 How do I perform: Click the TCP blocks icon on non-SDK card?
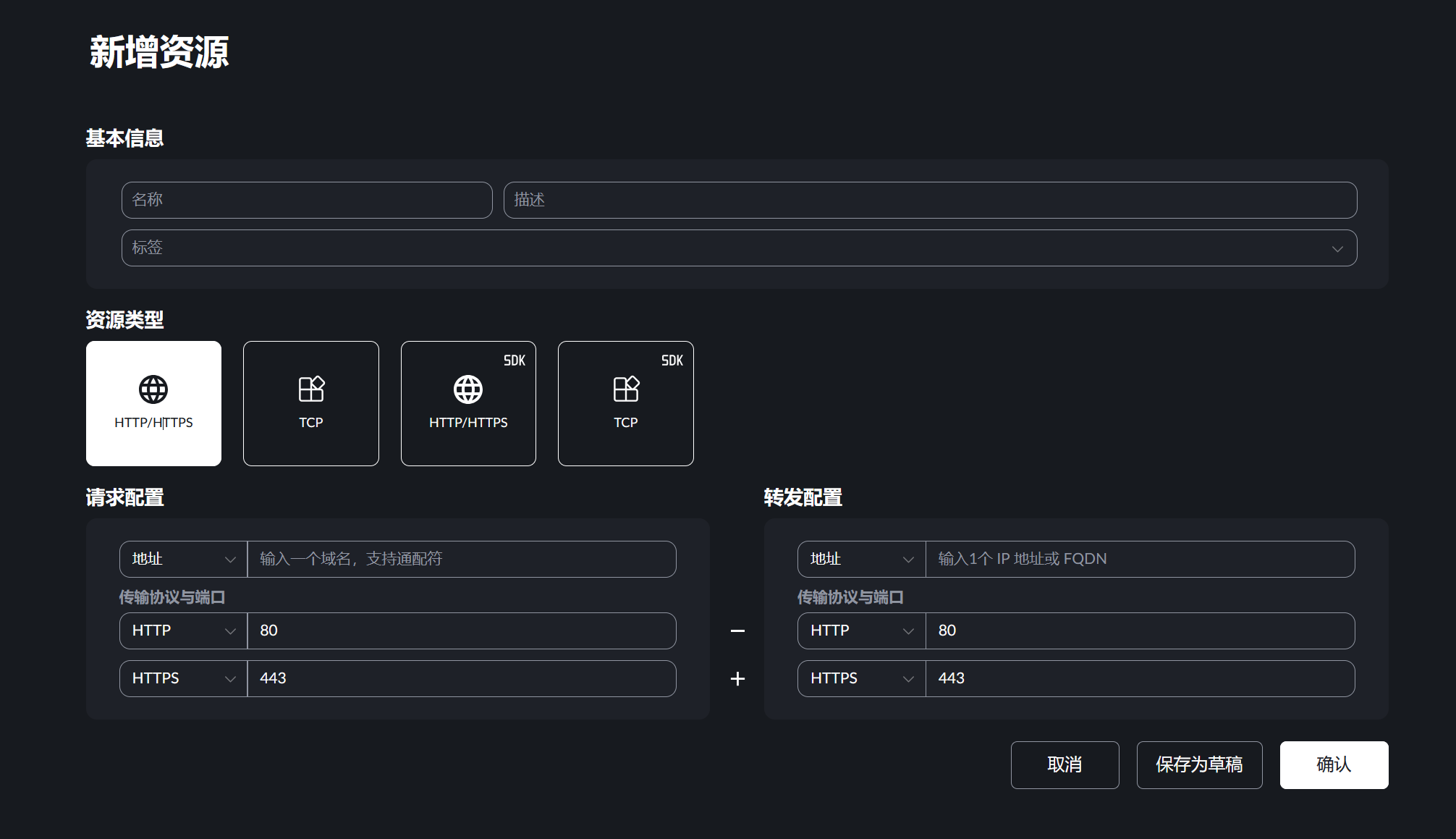coord(311,389)
